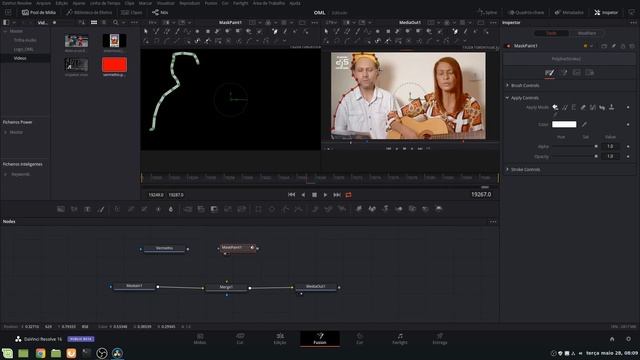Select the red clip thumbnail

[114, 65]
